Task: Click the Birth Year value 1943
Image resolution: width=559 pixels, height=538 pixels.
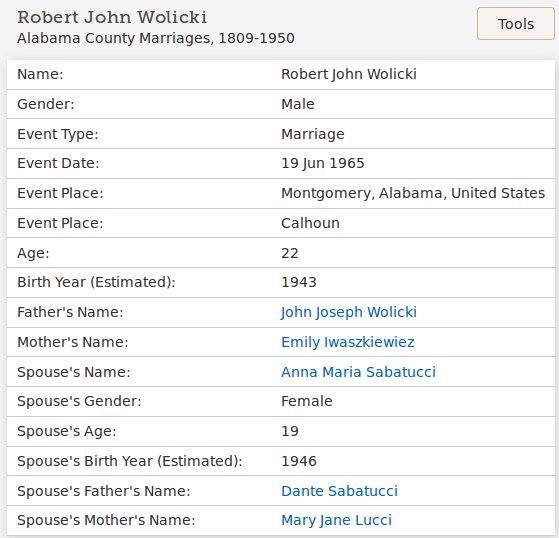Action: point(299,282)
